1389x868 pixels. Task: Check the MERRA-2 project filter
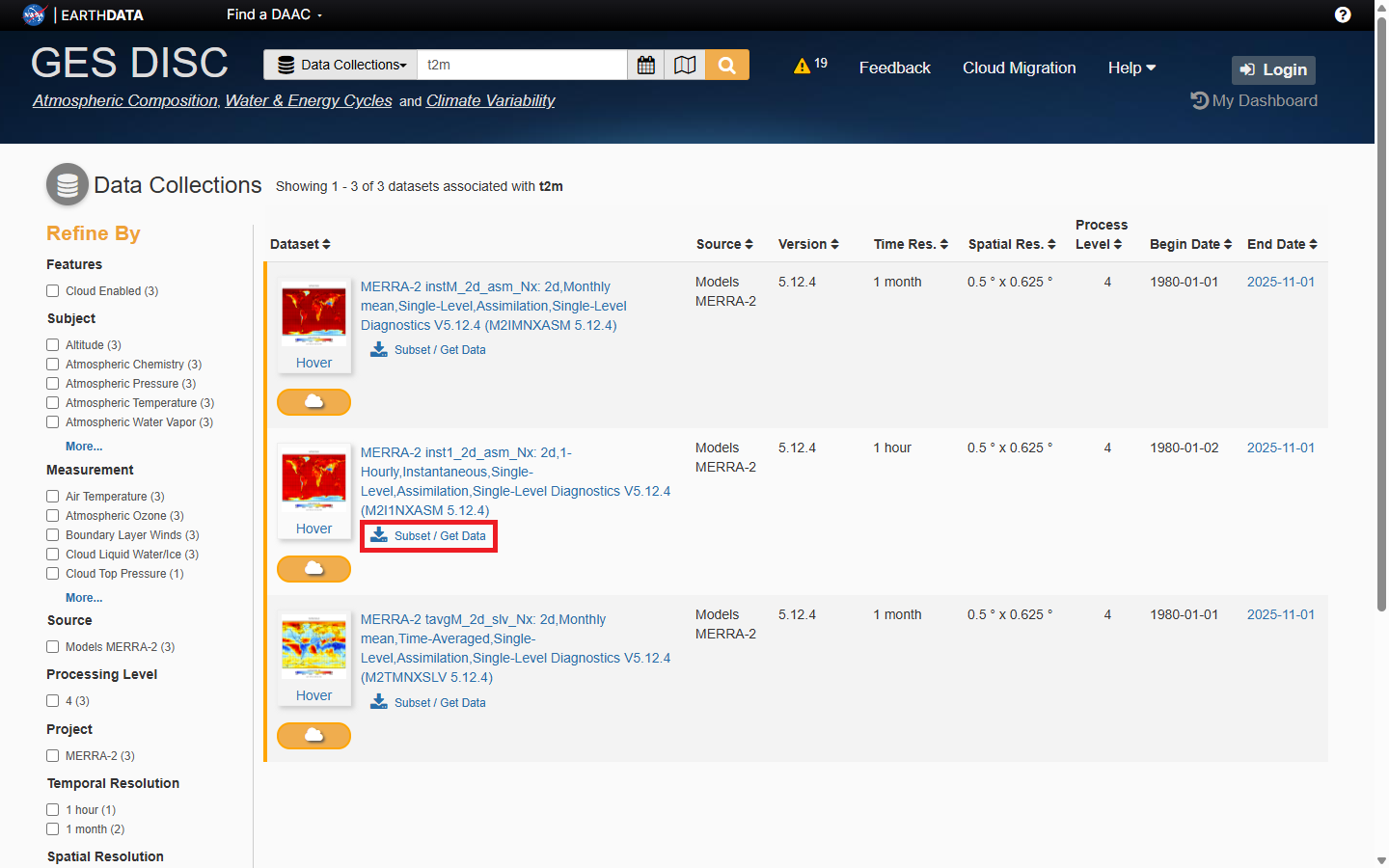(53, 755)
